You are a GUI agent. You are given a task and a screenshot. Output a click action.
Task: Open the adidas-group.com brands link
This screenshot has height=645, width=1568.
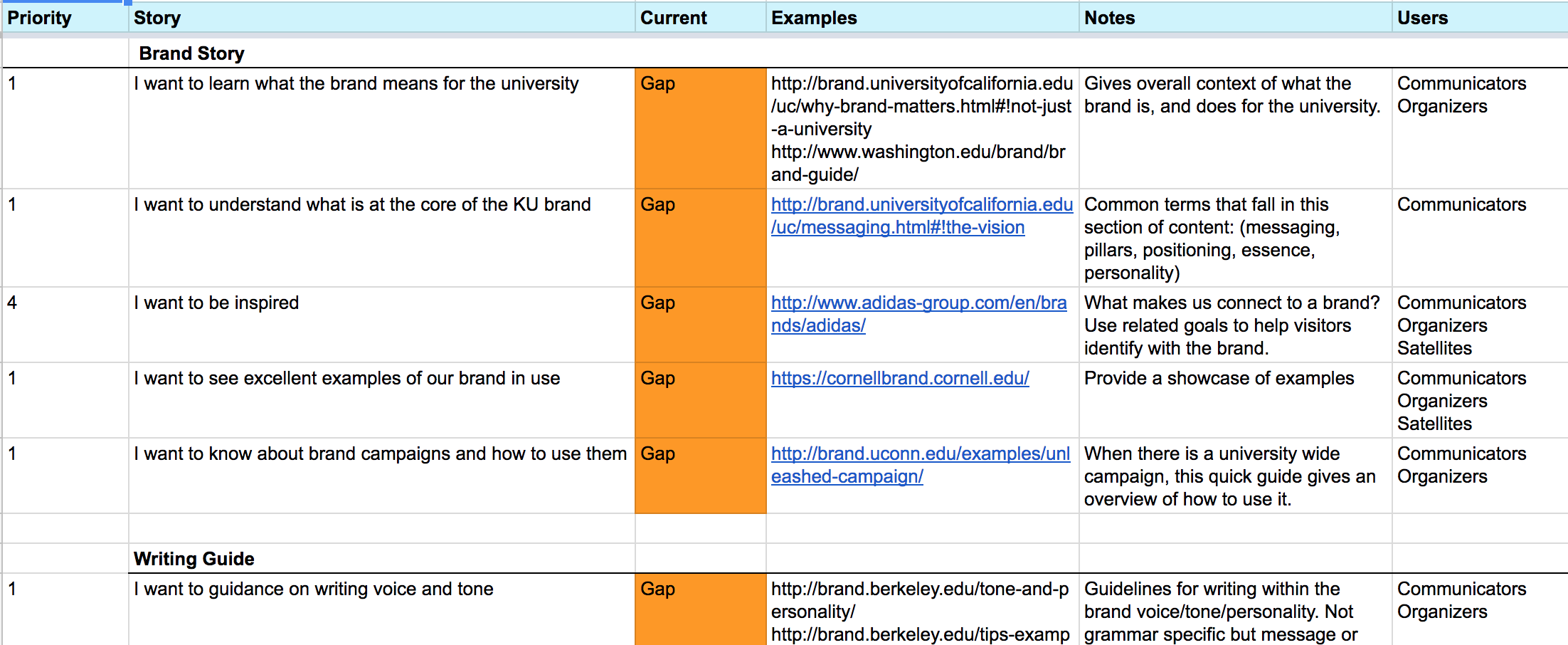[x=918, y=314]
